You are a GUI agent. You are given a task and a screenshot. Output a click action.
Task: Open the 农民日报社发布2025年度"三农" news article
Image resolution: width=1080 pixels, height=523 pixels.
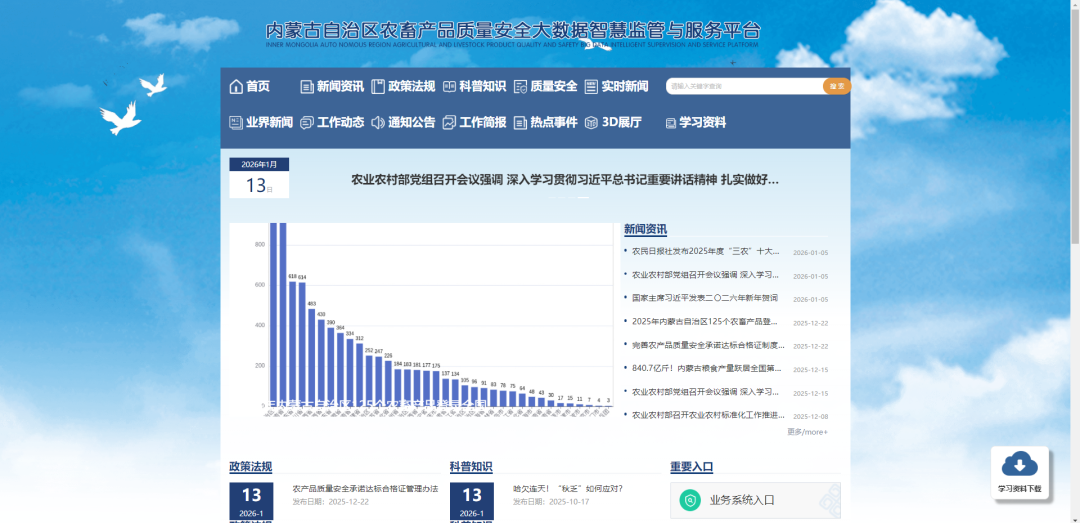coord(705,252)
